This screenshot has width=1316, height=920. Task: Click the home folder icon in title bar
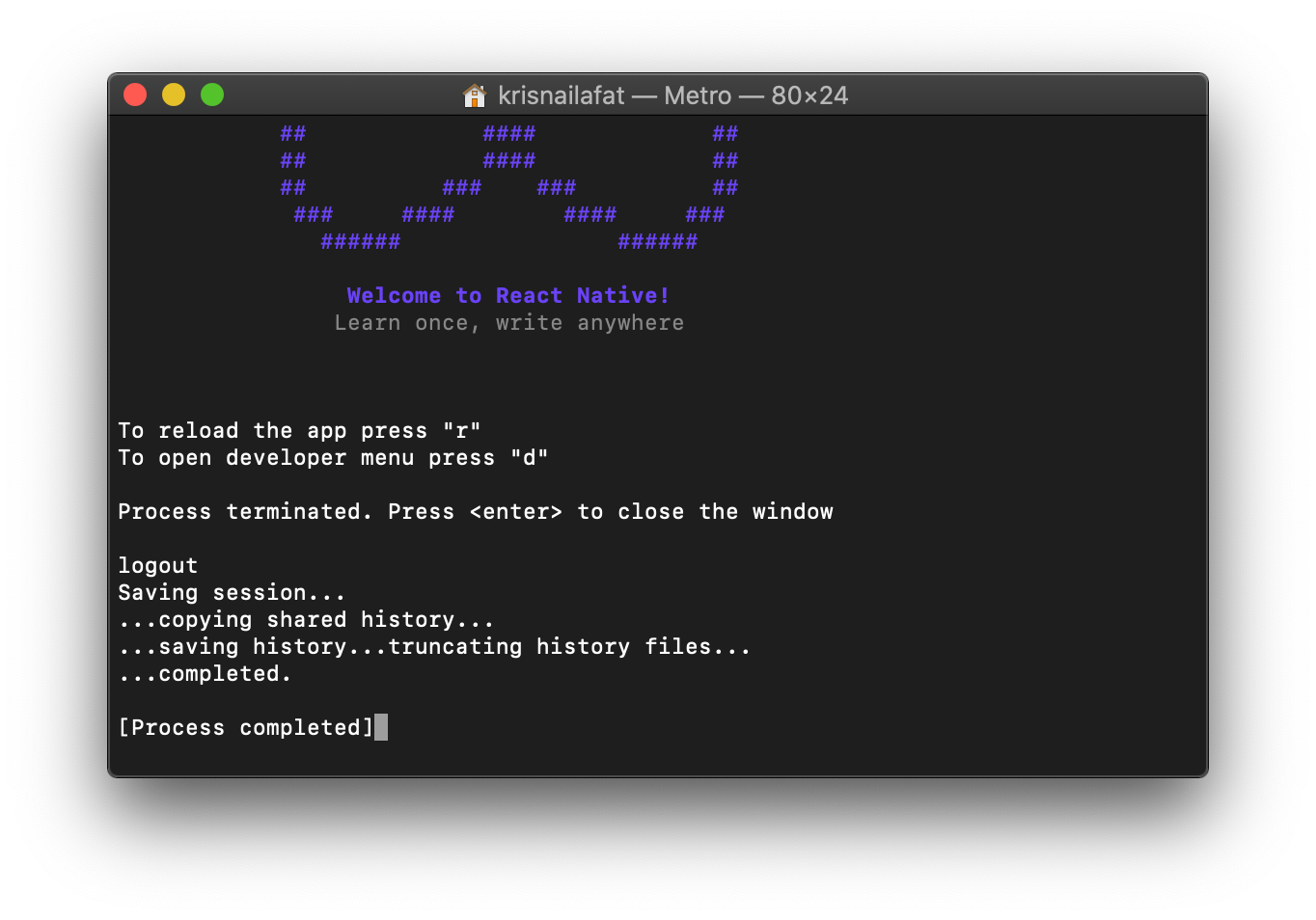475,95
